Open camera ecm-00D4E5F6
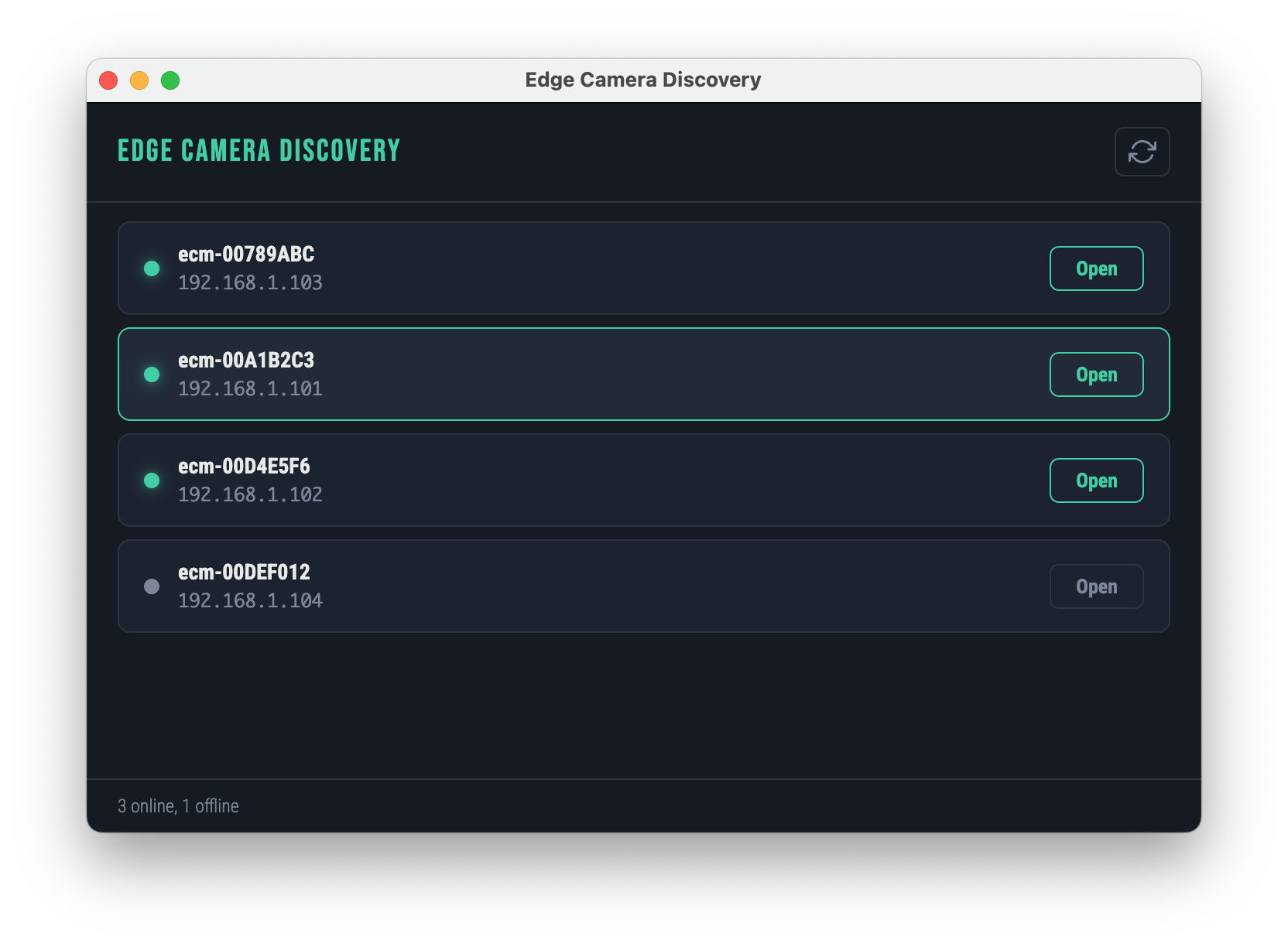 coord(1096,480)
